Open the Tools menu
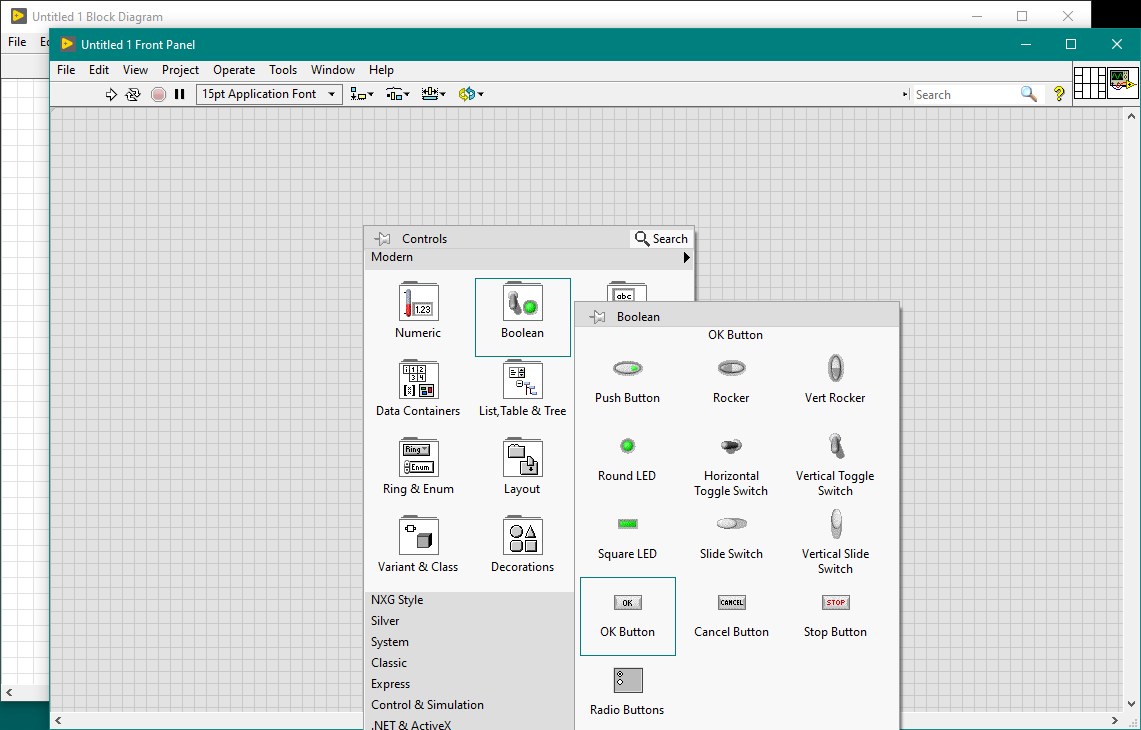The image size is (1141, 730). [283, 70]
